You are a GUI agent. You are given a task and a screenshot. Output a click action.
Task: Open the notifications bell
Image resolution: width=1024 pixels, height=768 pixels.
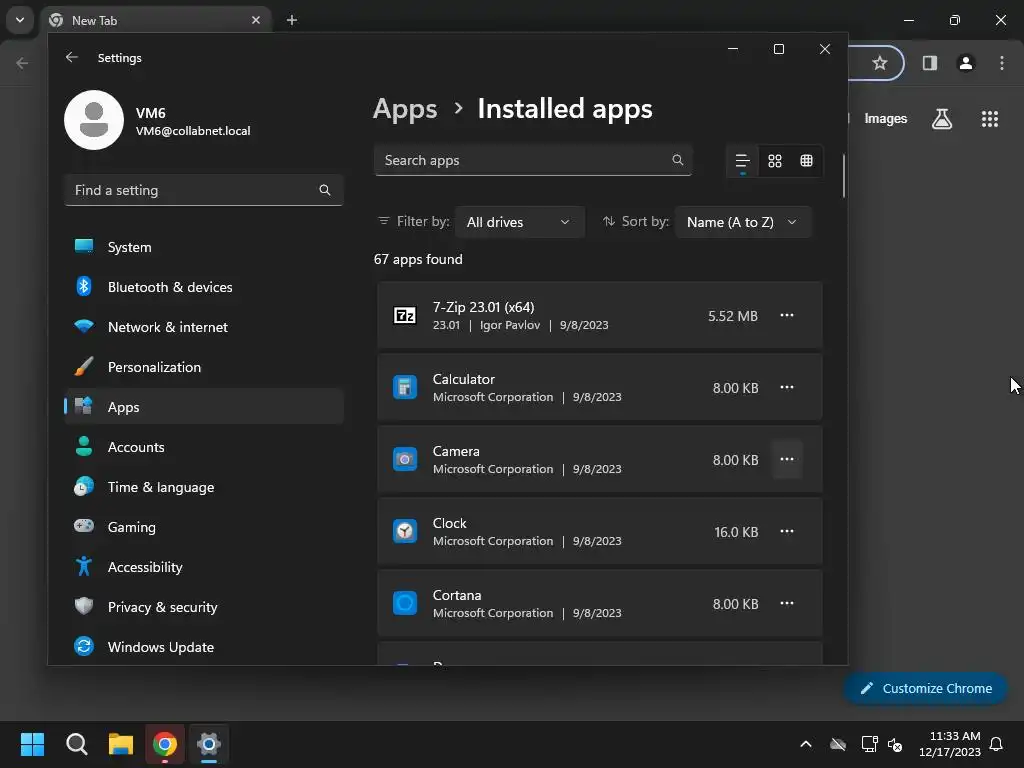pyautogui.click(x=996, y=744)
